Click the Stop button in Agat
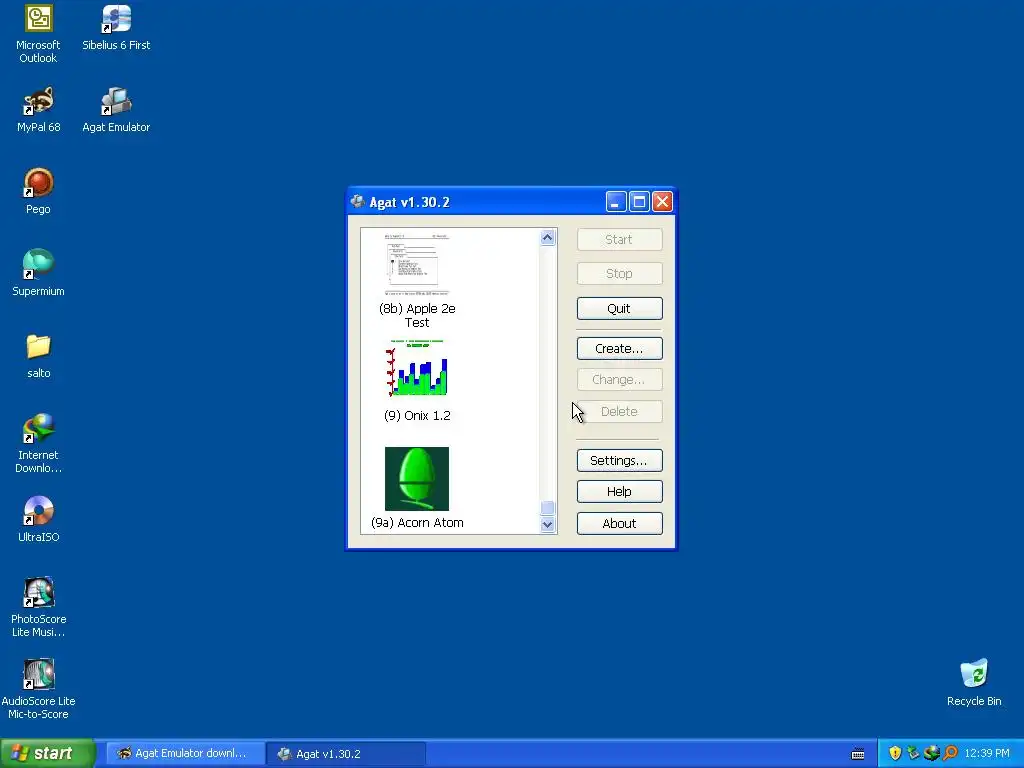 tap(619, 274)
